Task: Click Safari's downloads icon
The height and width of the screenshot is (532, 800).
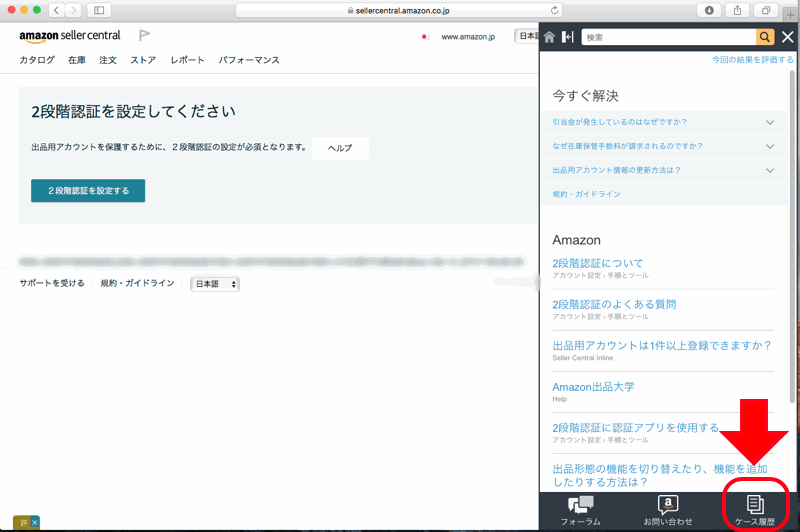Action: tap(709, 9)
